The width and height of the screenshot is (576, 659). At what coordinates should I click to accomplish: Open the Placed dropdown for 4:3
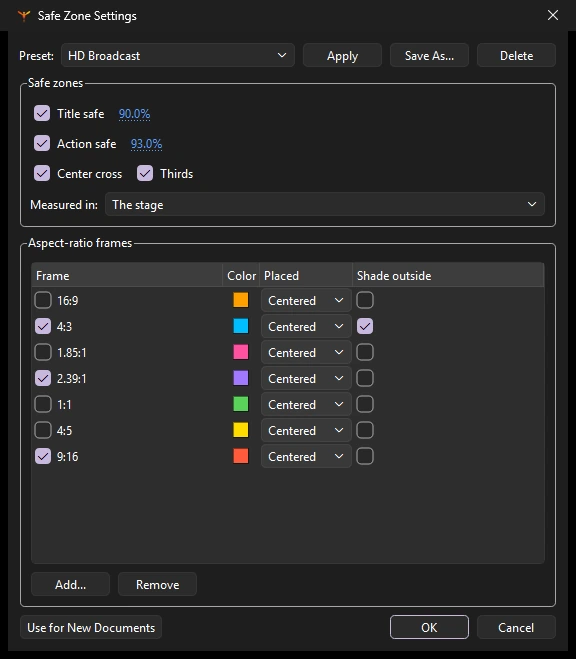[306, 327]
